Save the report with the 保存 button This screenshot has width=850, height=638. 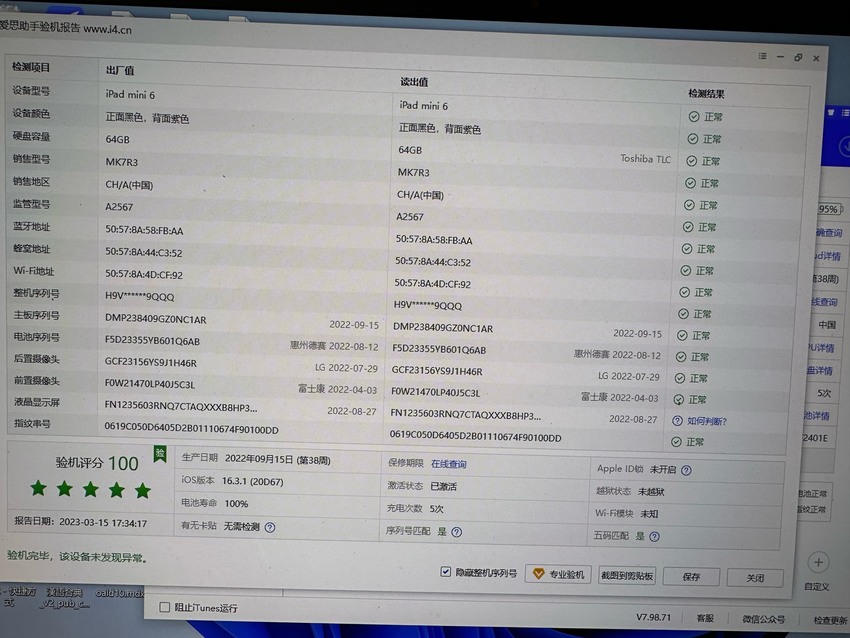[x=691, y=577]
